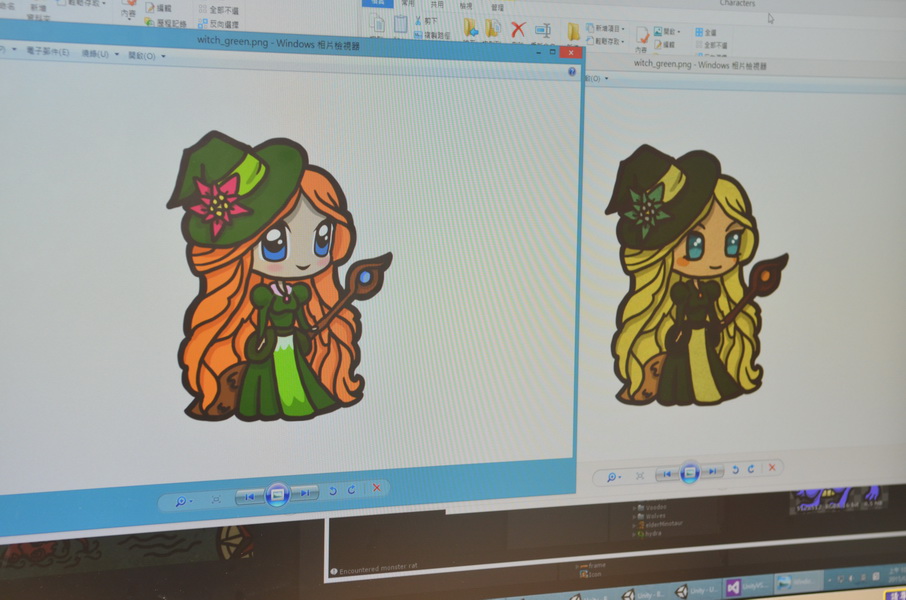The height and width of the screenshot is (600, 906).
Task: Click actual size button in front viewer
Action: [216, 498]
